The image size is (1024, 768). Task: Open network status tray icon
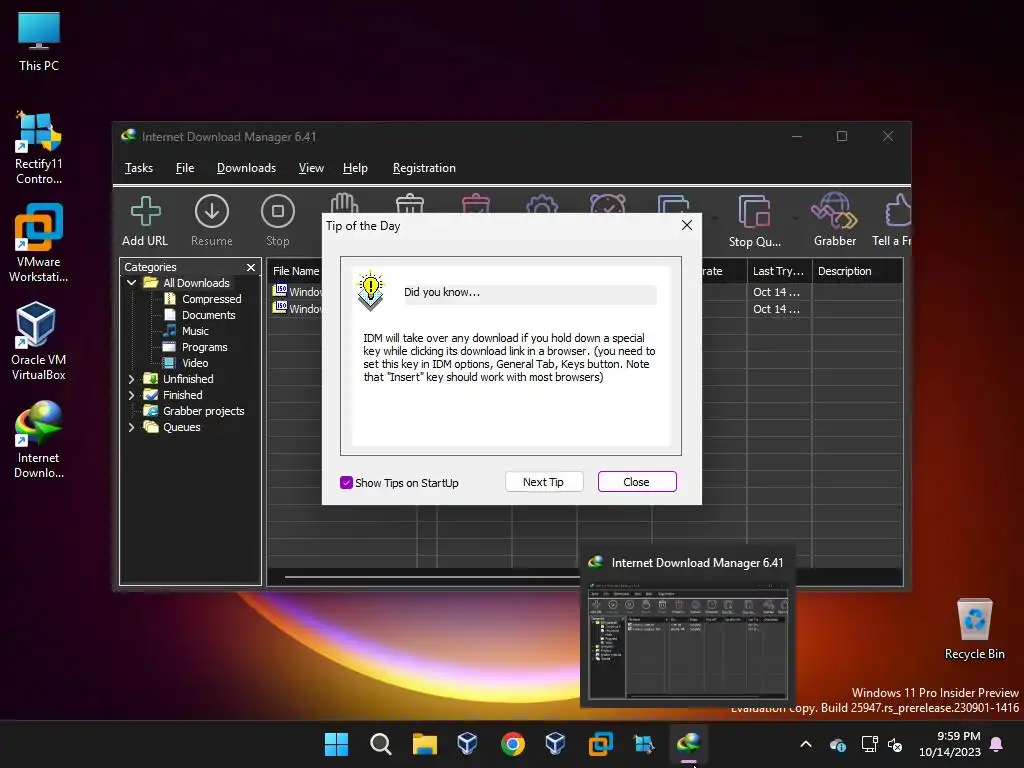pos(870,744)
